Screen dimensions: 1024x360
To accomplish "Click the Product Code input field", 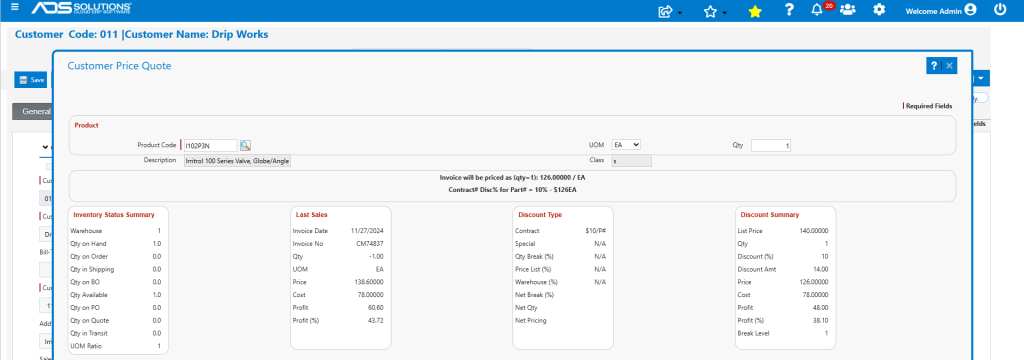I will point(210,145).
